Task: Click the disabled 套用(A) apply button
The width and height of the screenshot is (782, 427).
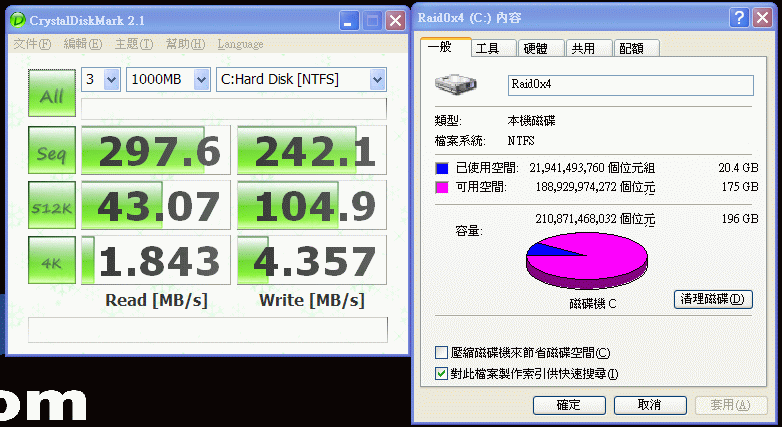Action: 731,405
